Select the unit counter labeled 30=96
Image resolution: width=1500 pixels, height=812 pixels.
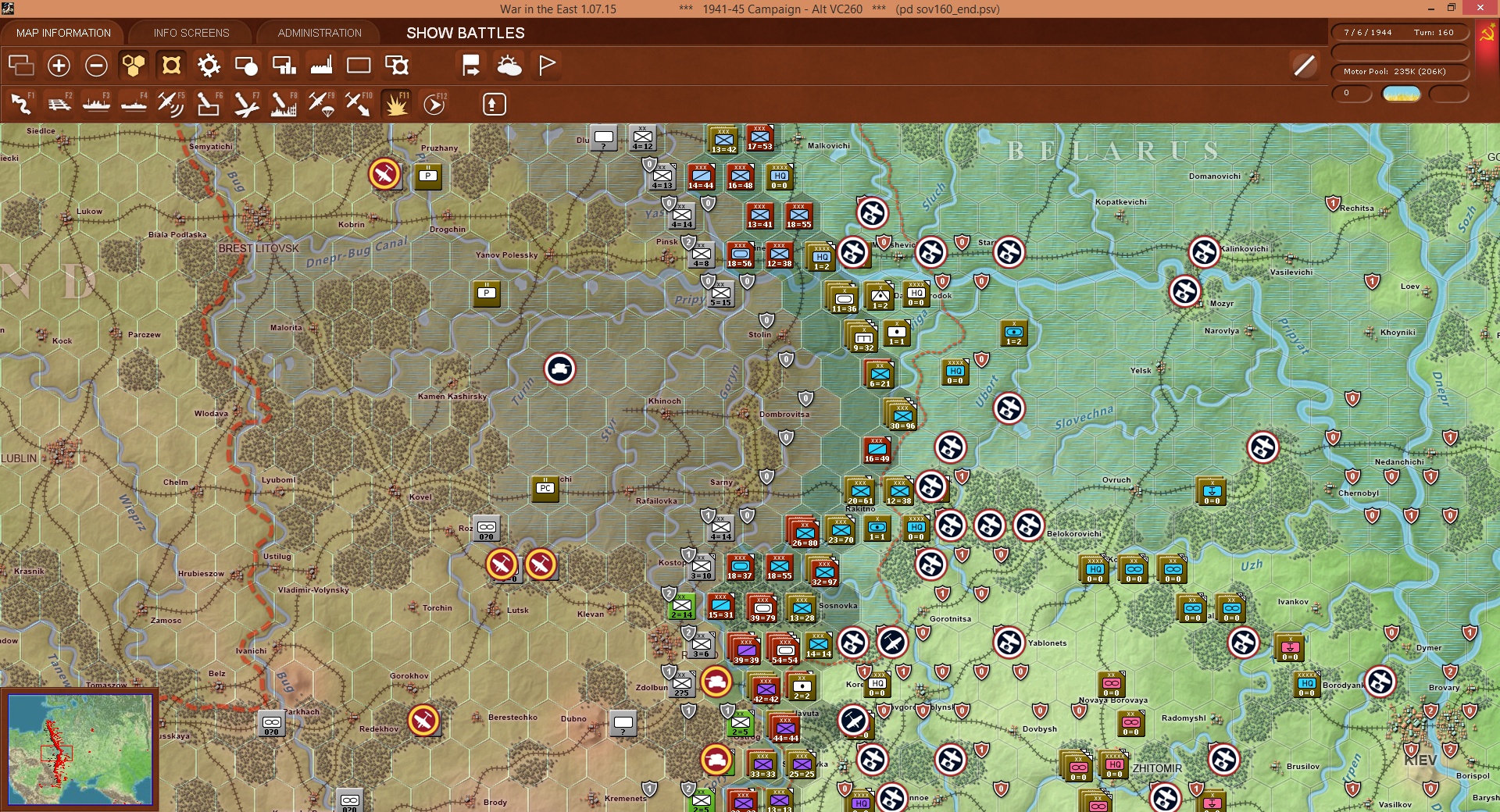(x=902, y=415)
